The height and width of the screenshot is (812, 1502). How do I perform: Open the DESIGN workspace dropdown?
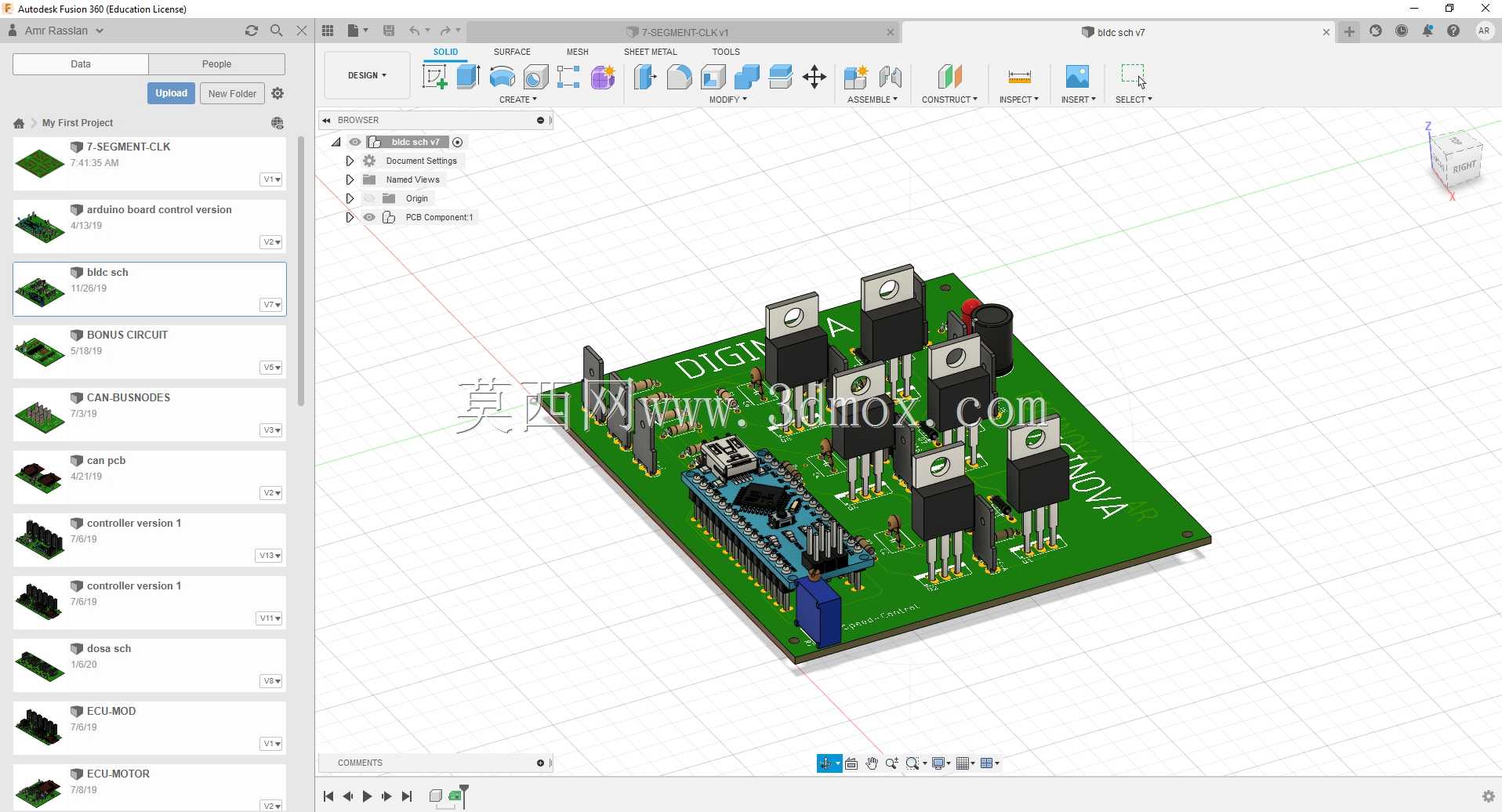pyautogui.click(x=367, y=75)
